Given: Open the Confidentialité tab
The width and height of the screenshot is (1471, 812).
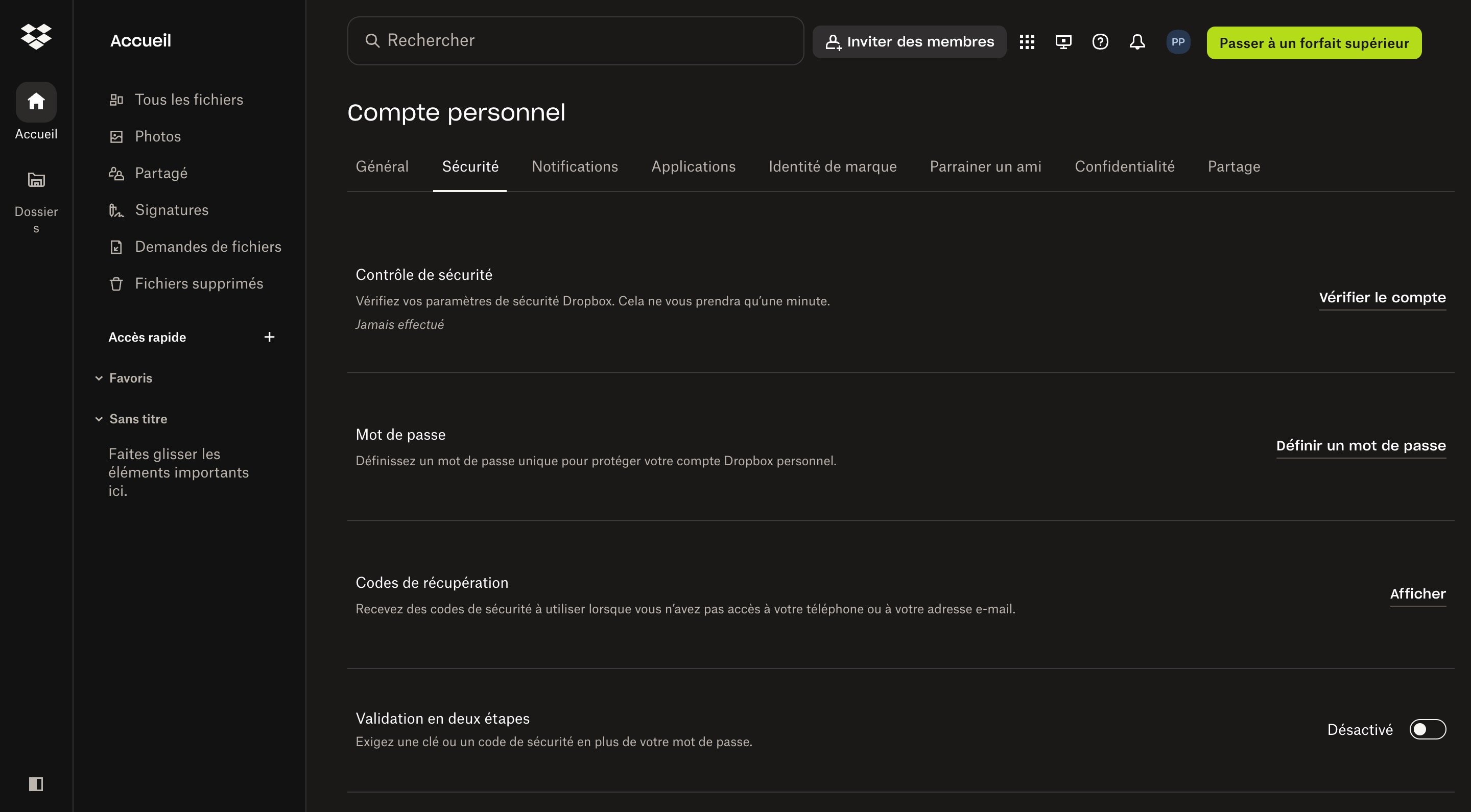Looking at the screenshot, I should pyautogui.click(x=1124, y=166).
